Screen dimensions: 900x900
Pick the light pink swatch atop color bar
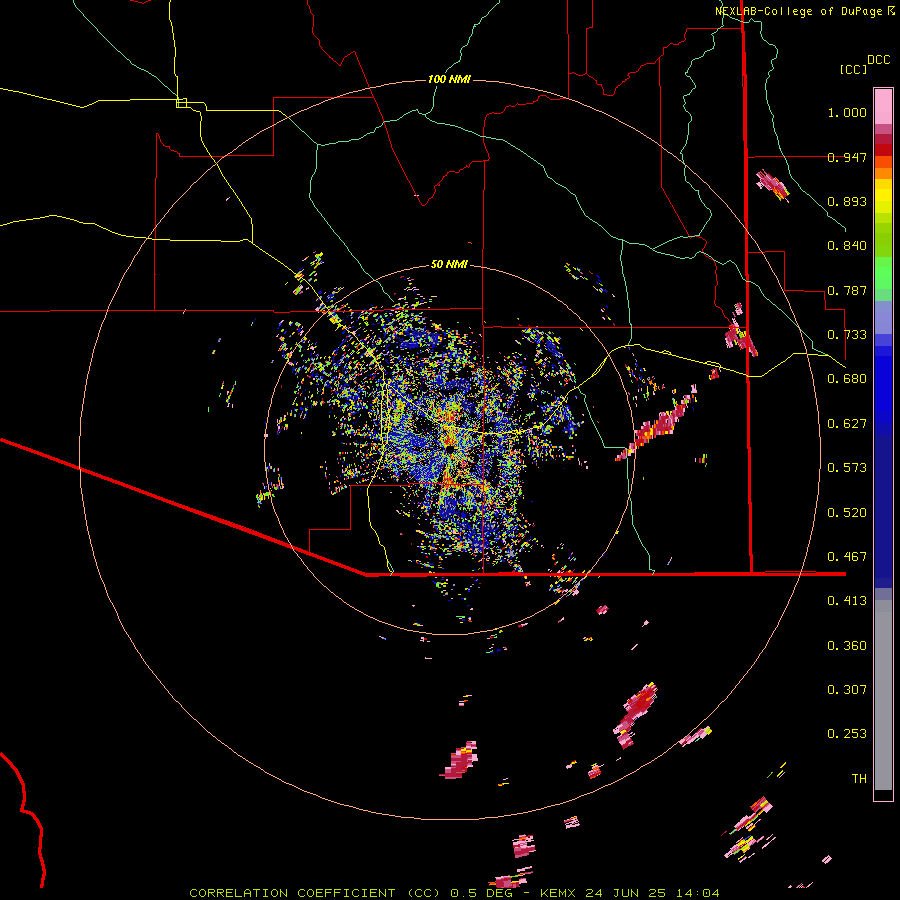[883, 107]
